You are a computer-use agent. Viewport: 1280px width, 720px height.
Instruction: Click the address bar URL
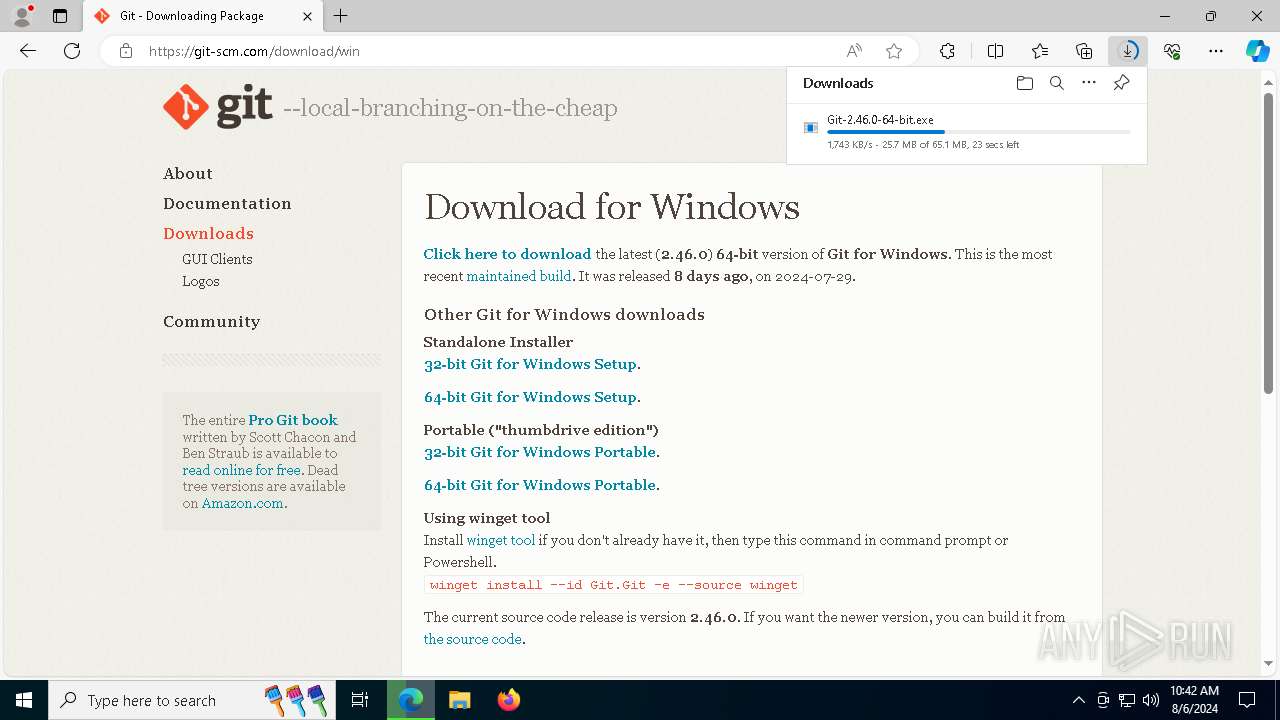pyautogui.click(x=254, y=51)
